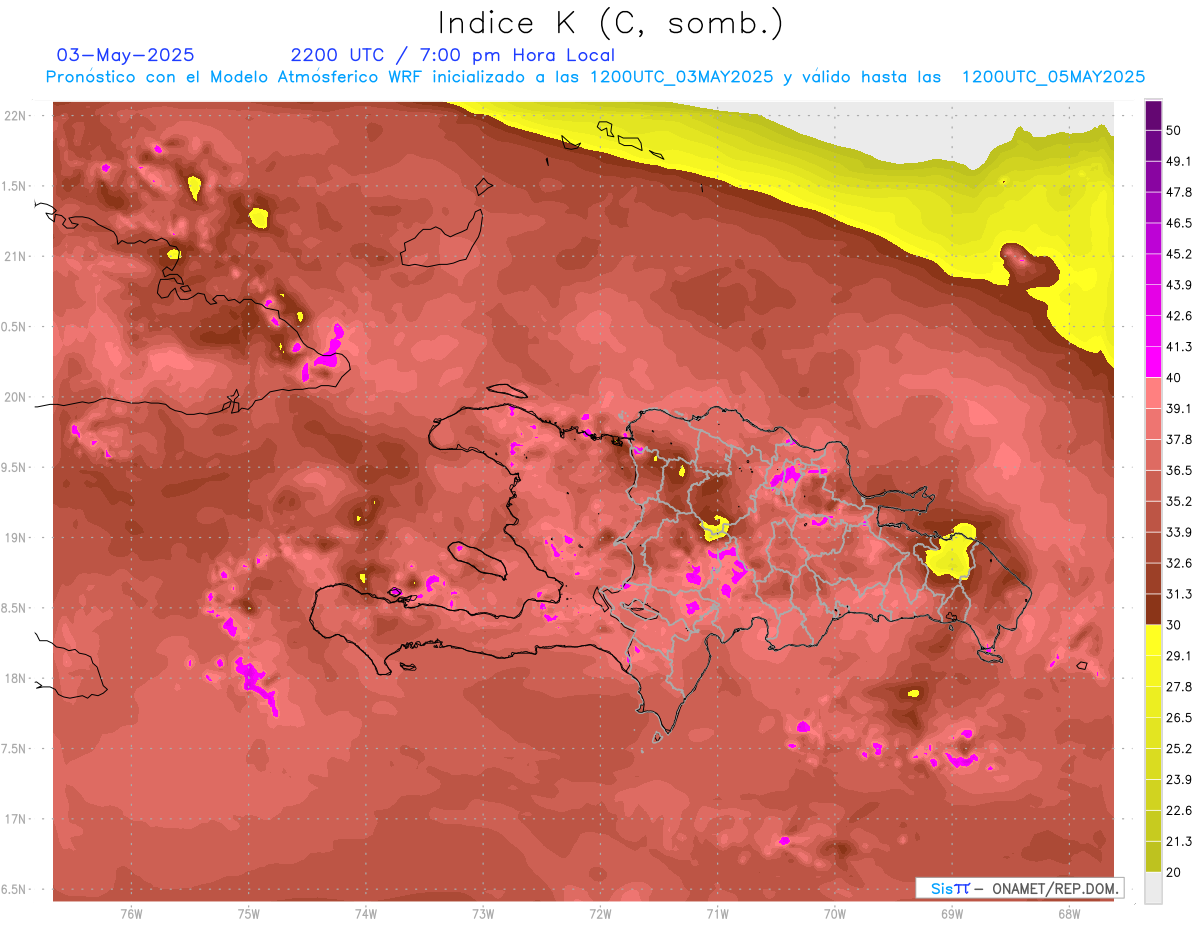Select the '21N' latitude label
Screen dimensions: 1200x927
(16, 256)
